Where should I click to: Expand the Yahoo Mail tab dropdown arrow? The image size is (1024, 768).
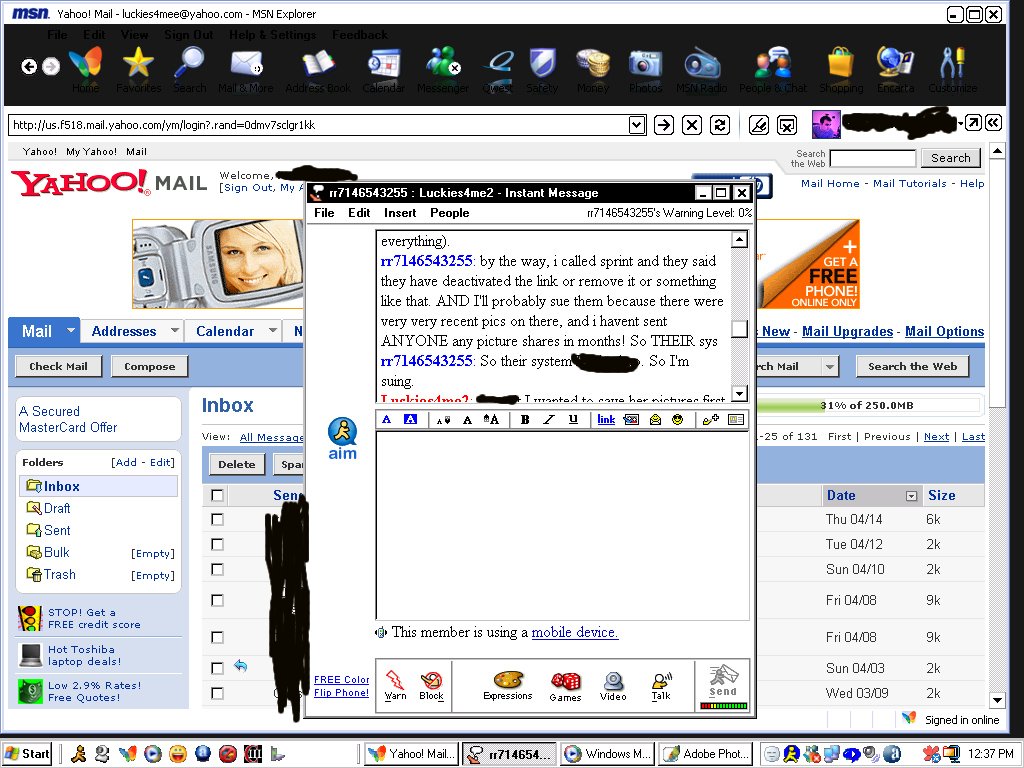[x=70, y=330]
